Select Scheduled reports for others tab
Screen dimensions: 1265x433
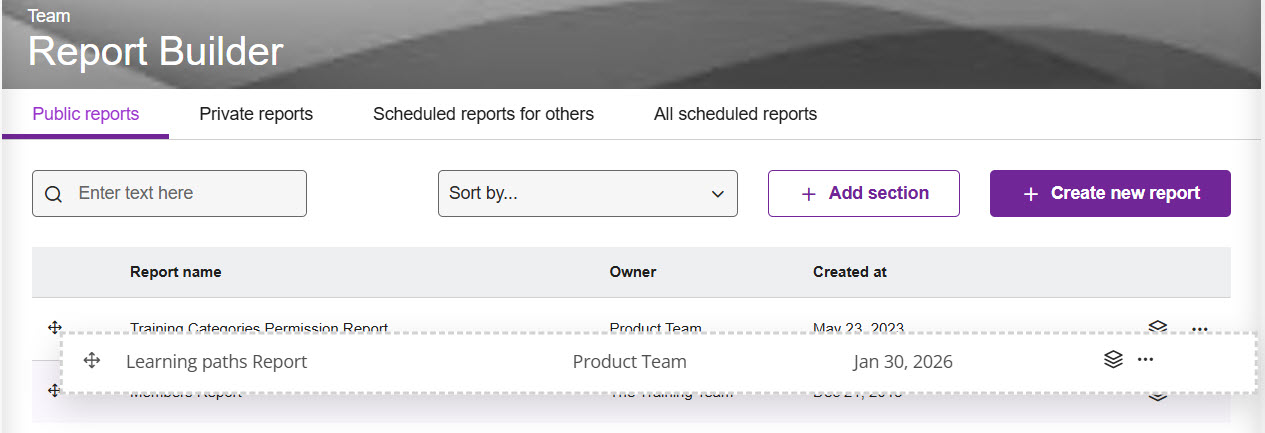pyautogui.click(x=483, y=114)
